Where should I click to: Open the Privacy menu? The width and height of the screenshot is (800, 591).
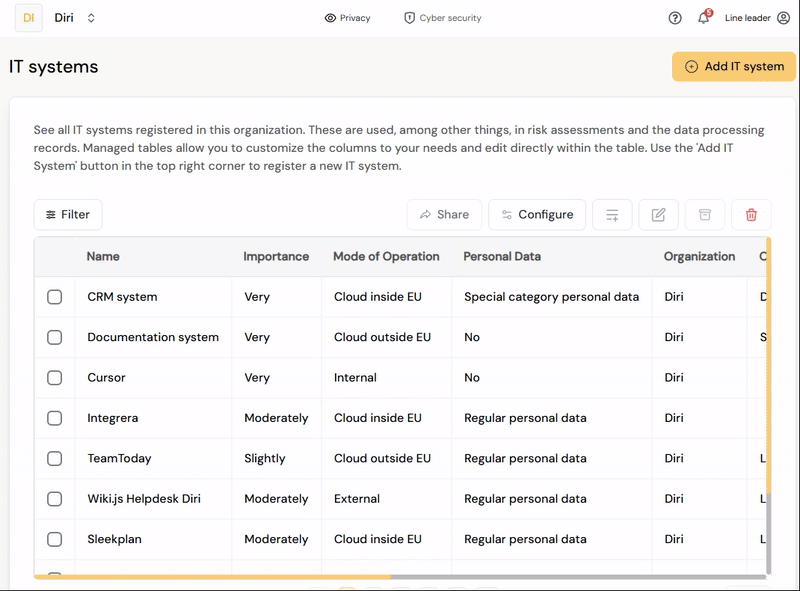(x=347, y=18)
